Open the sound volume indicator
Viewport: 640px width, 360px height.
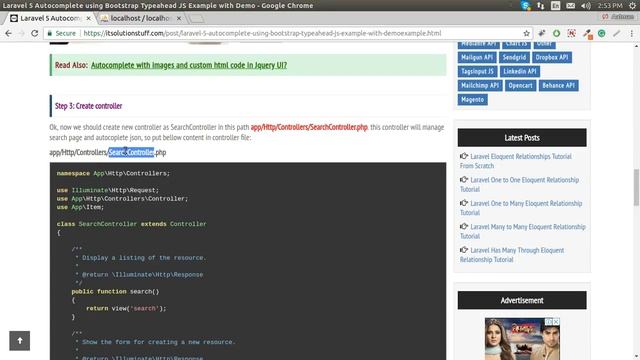point(586,5)
